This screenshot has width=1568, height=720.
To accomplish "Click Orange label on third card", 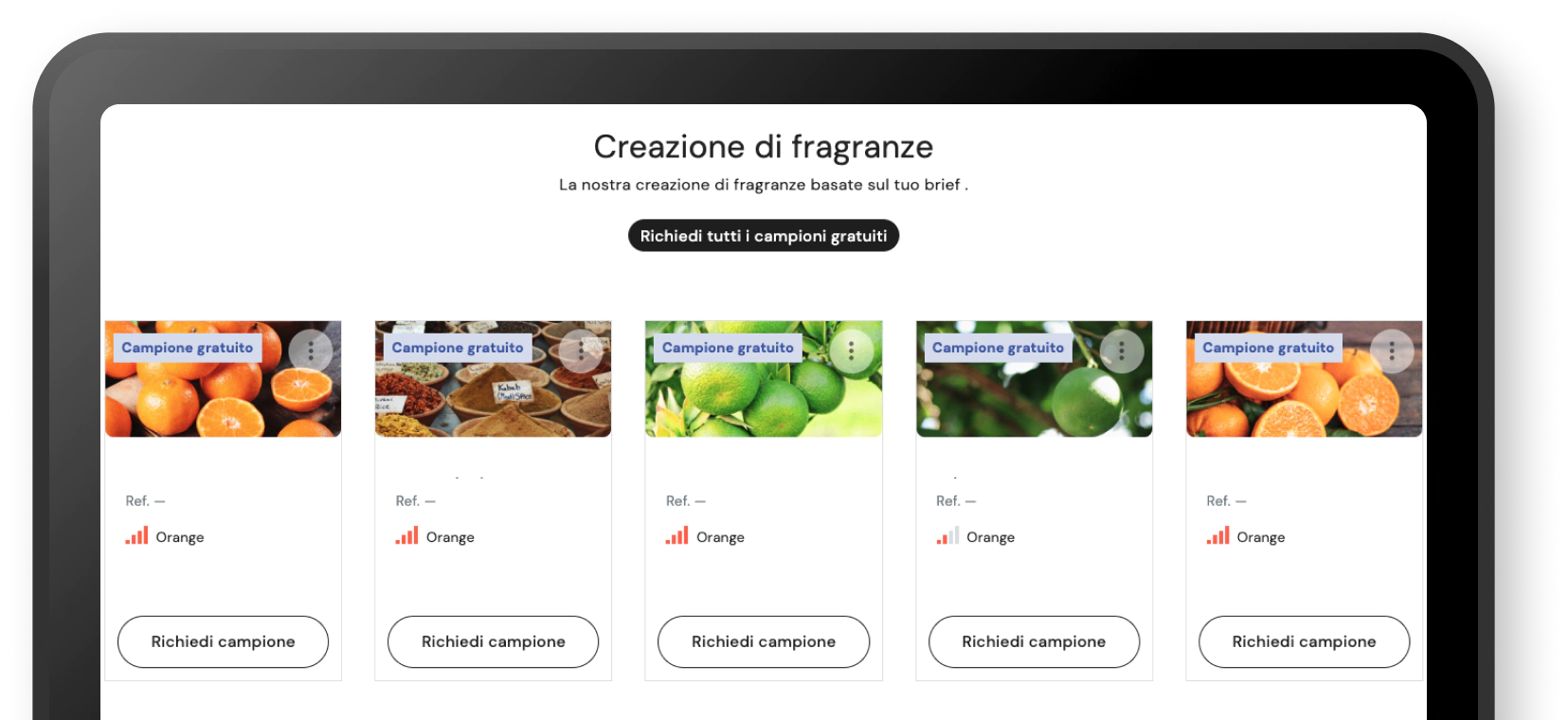I will (720, 537).
